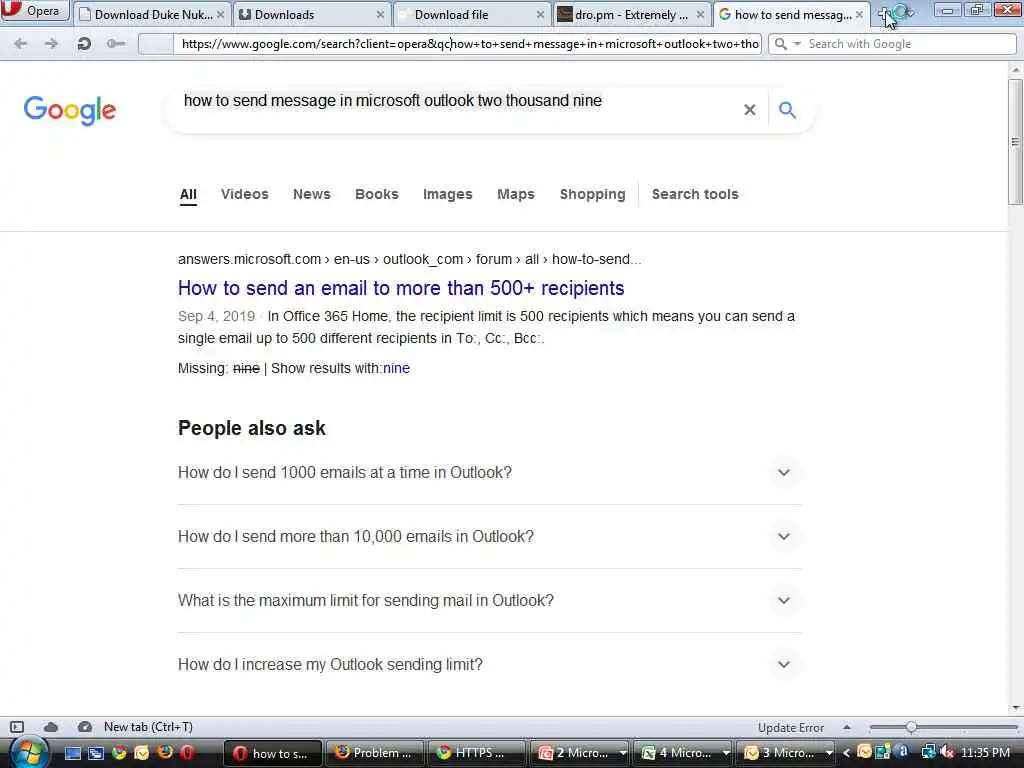The height and width of the screenshot is (768, 1024).
Task: Click the Google search query box
Action: tap(457, 101)
